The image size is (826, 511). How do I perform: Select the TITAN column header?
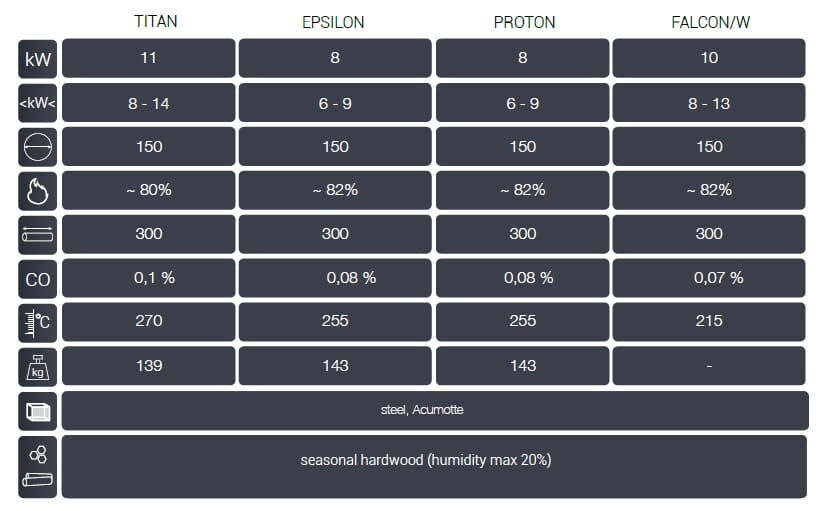149,22
